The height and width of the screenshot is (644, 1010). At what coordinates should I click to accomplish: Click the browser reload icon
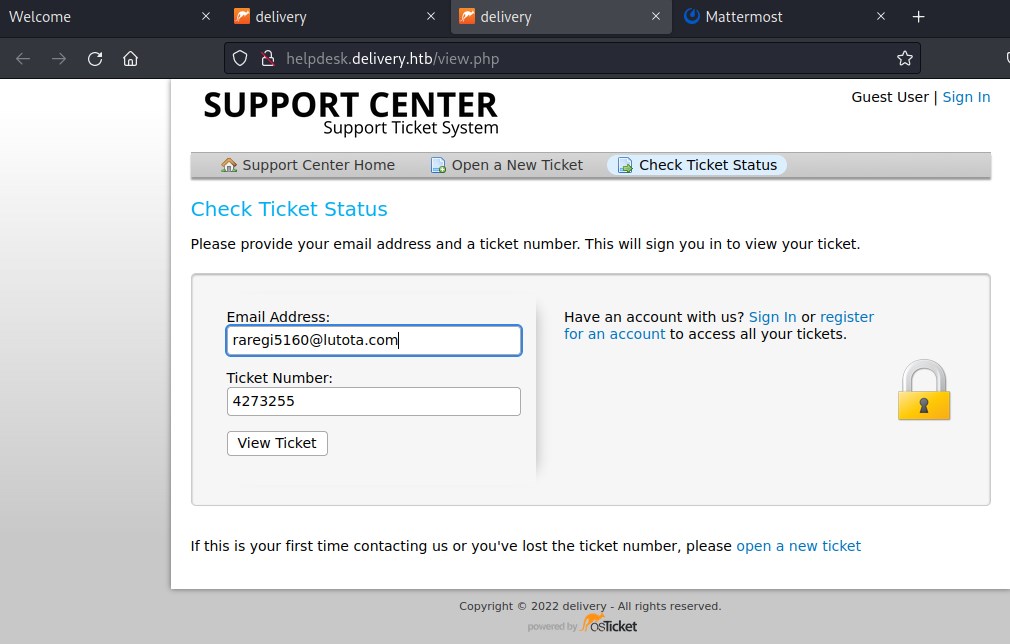(x=95, y=59)
